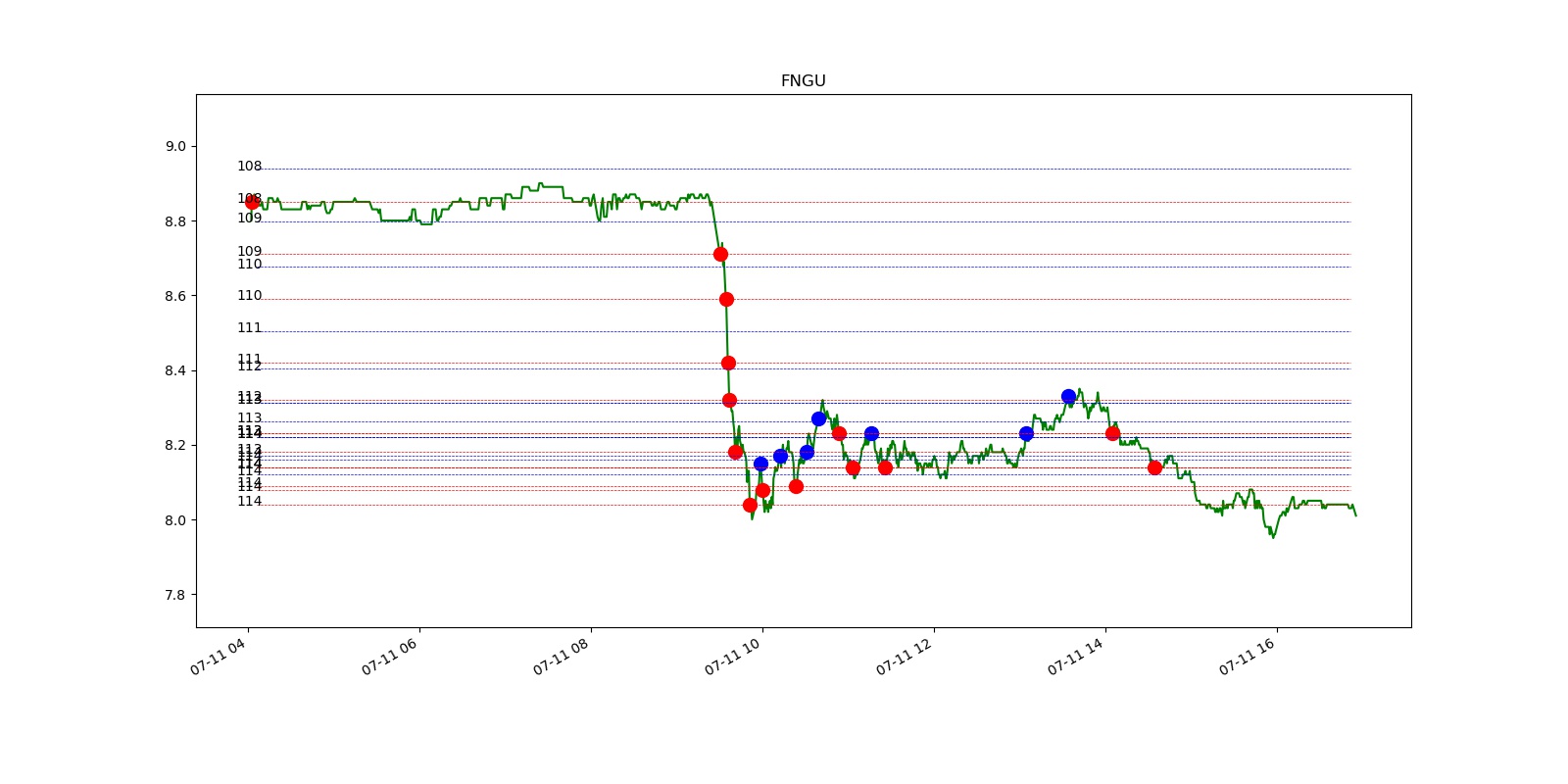This screenshot has width=1568, height=784.
Task: Select the 8.6 y-axis tick label
Action: click(175, 296)
